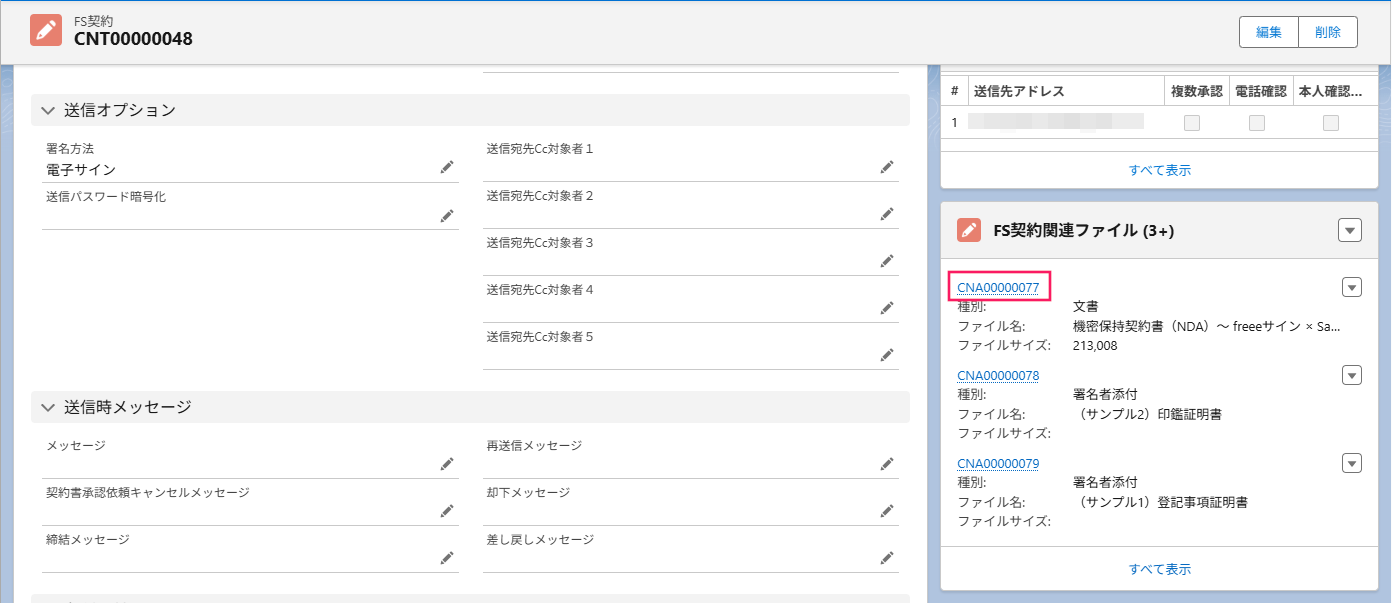
Task: Click the record title CNT00000048
Action: 133,39
